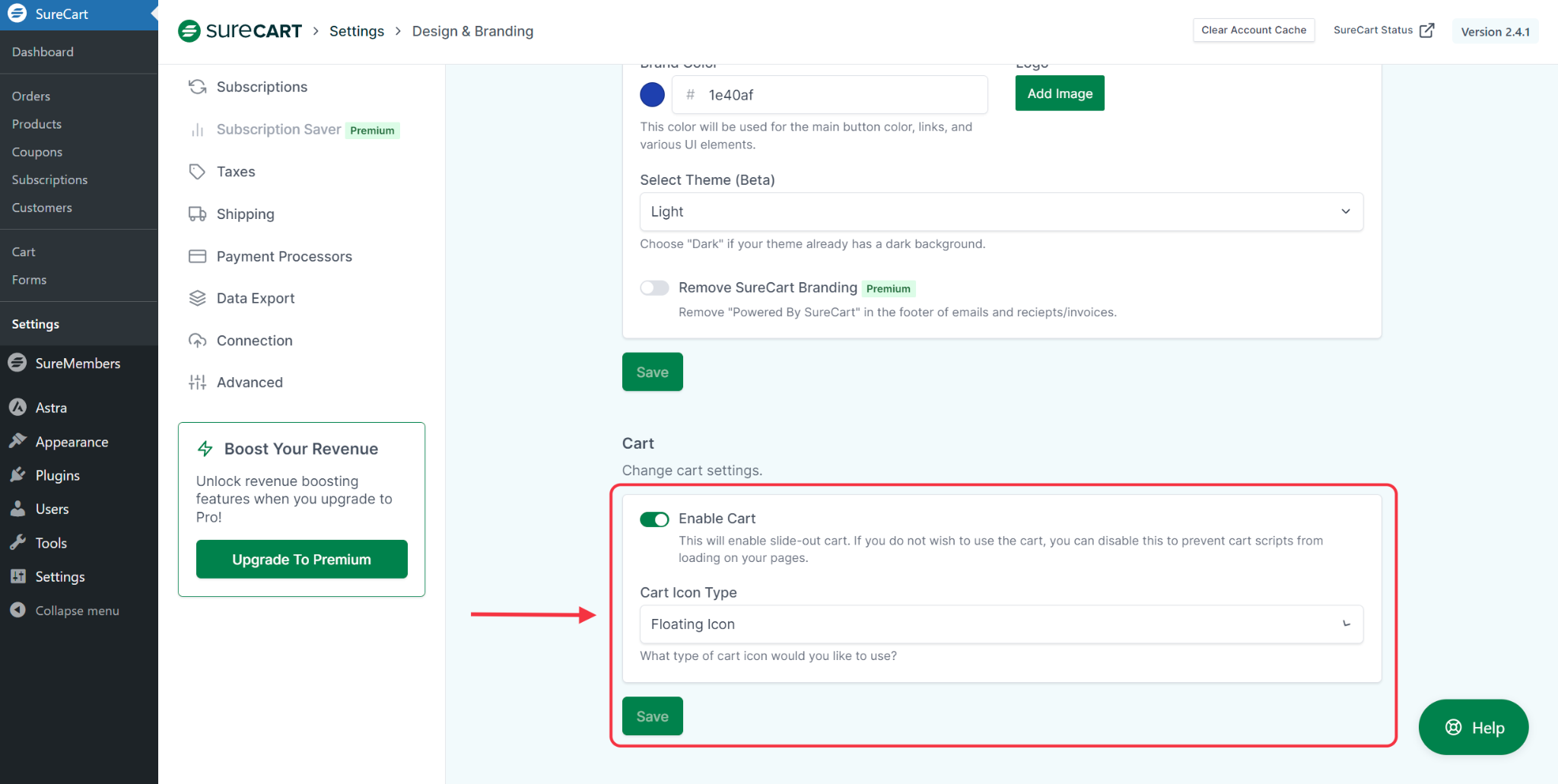Click the Add Image logo button
The height and width of the screenshot is (784, 1558).
click(x=1059, y=94)
